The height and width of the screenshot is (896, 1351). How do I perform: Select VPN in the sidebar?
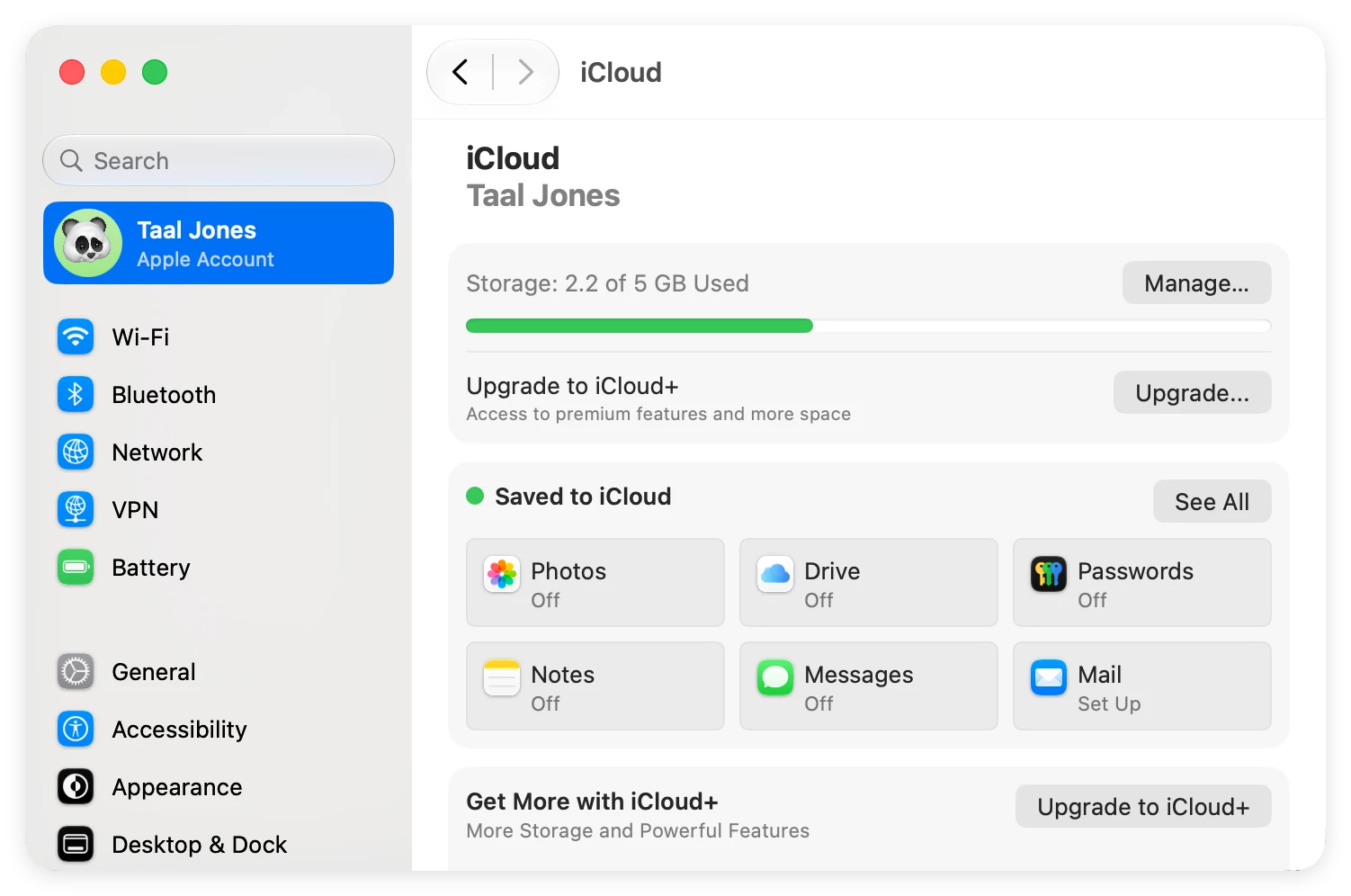(219, 510)
